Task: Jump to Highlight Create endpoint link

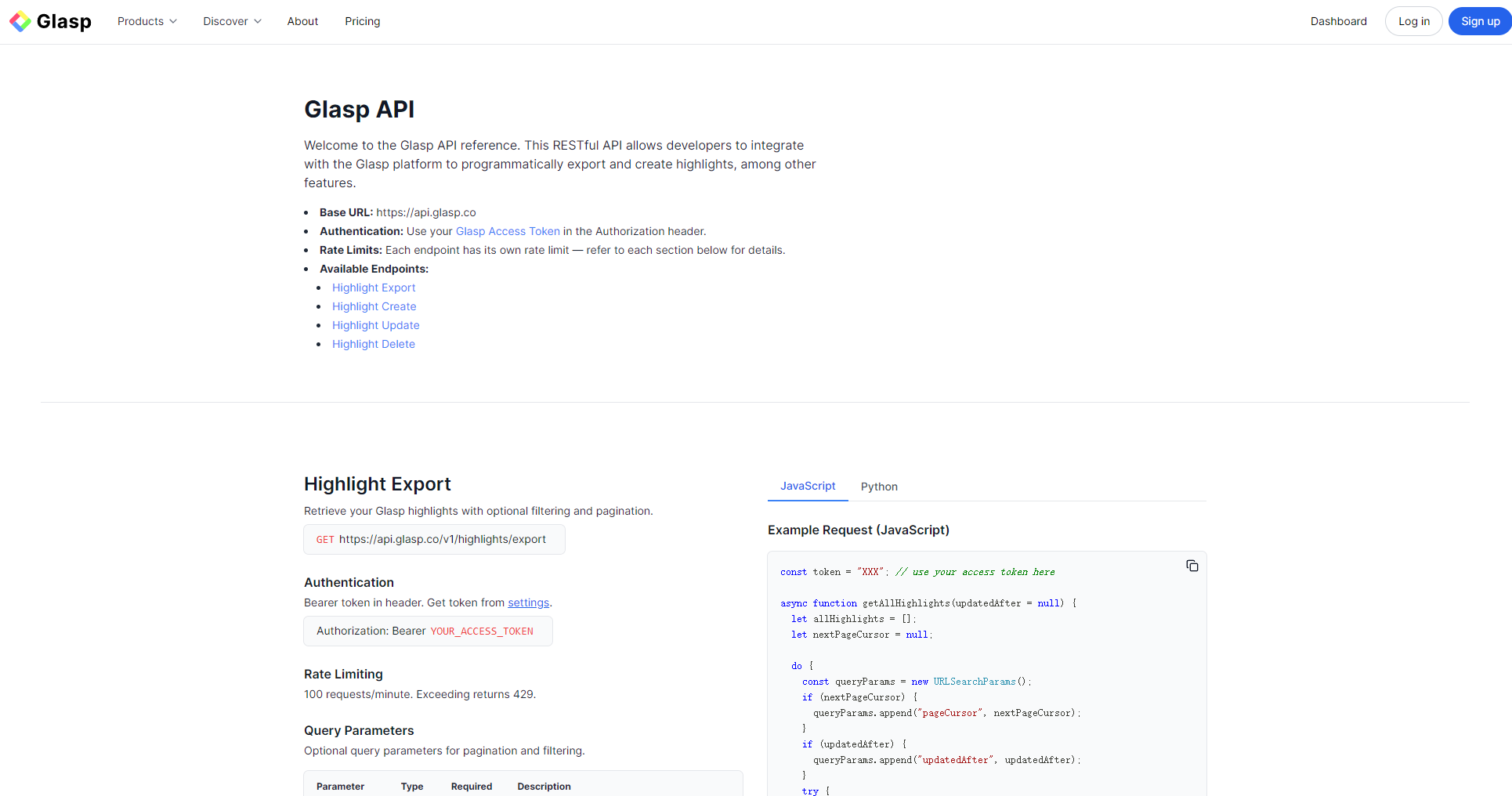Action: tap(374, 306)
